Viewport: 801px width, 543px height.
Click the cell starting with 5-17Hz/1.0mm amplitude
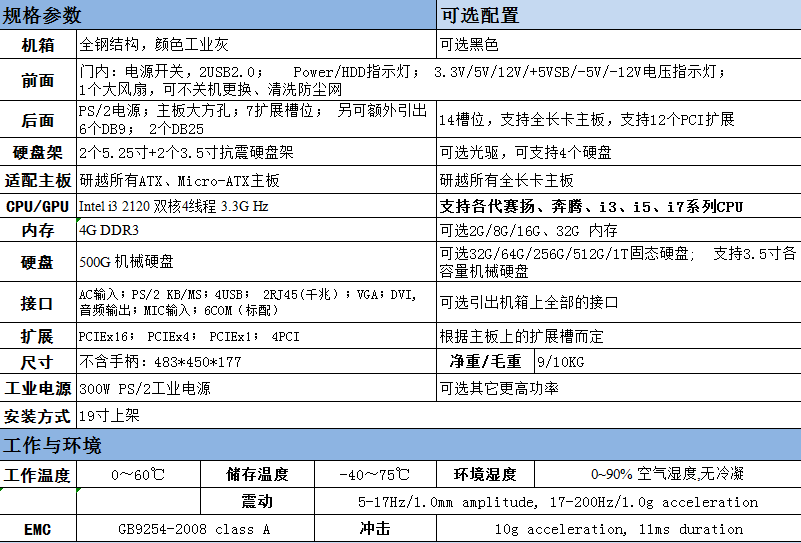(558, 501)
